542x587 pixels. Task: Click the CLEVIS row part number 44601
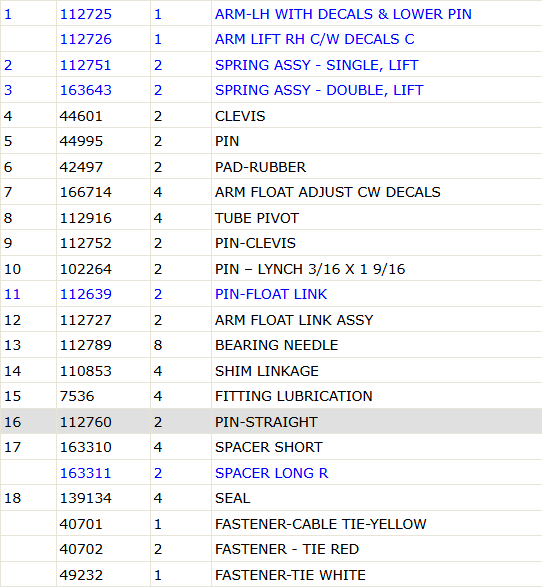(x=81, y=116)
